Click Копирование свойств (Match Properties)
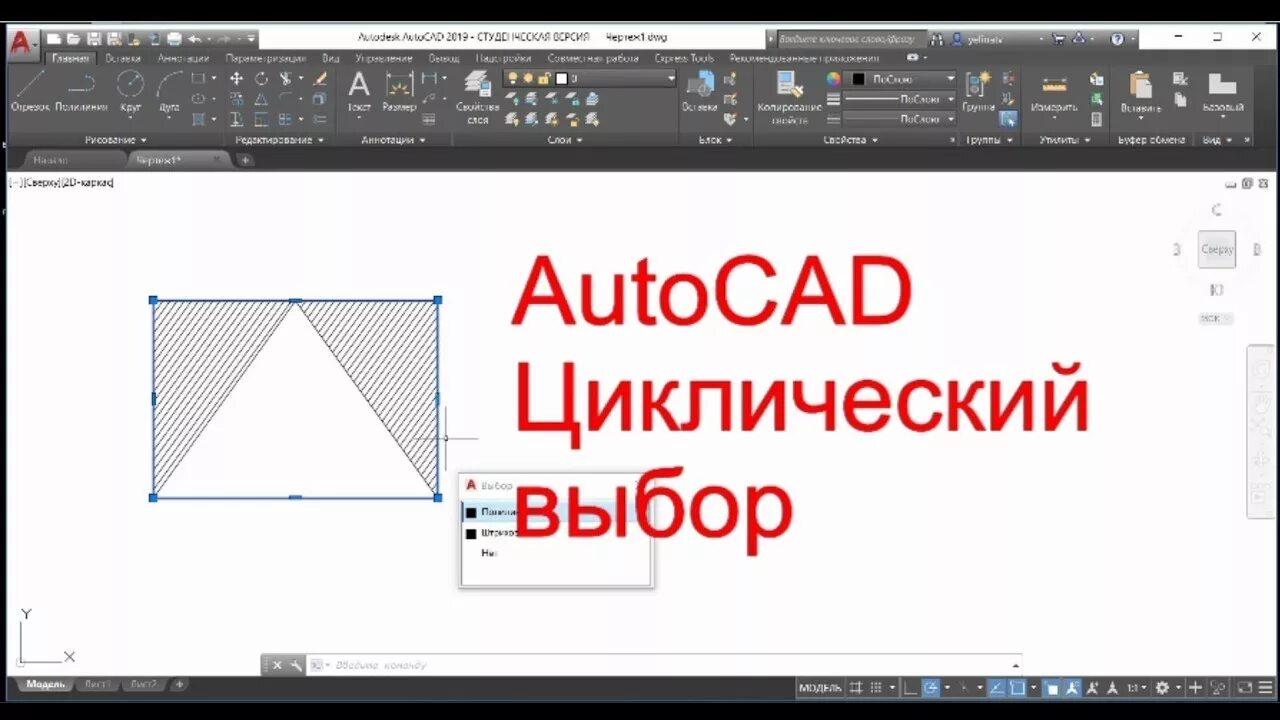 click(x=789, y=96)
